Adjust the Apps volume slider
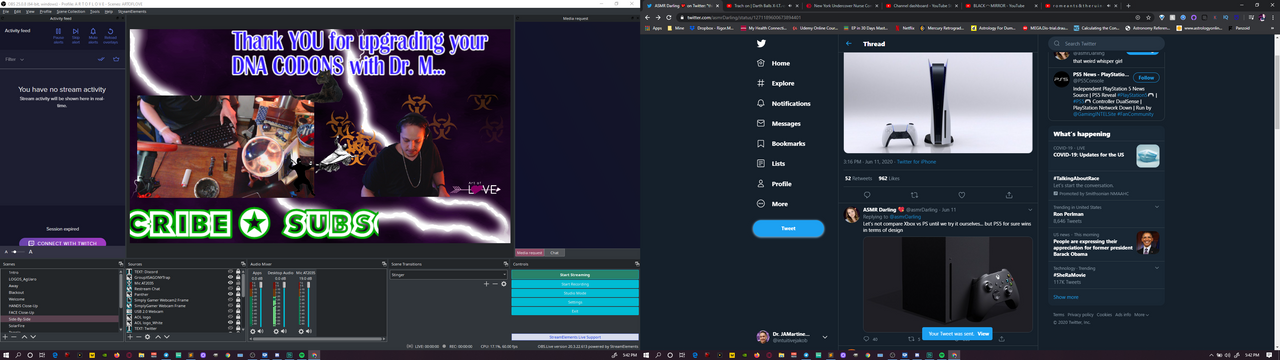Screen dimensions: 1280x360 (x=261, y=304)
